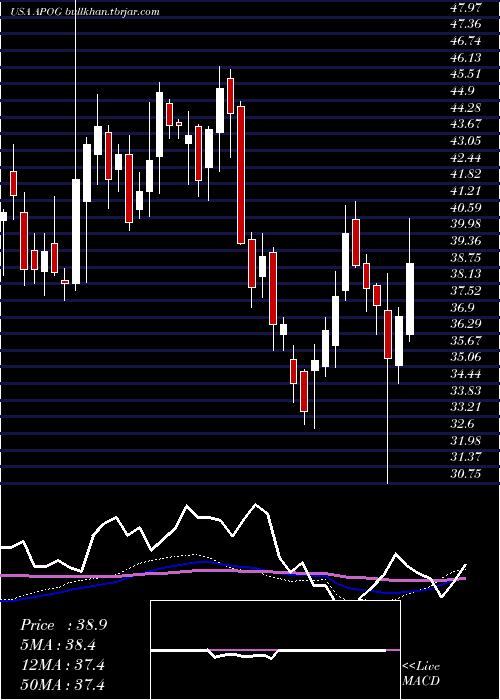Click the 'USA APOG bullkhan.tbrjar.com' title text

click(x=85, y=12)
